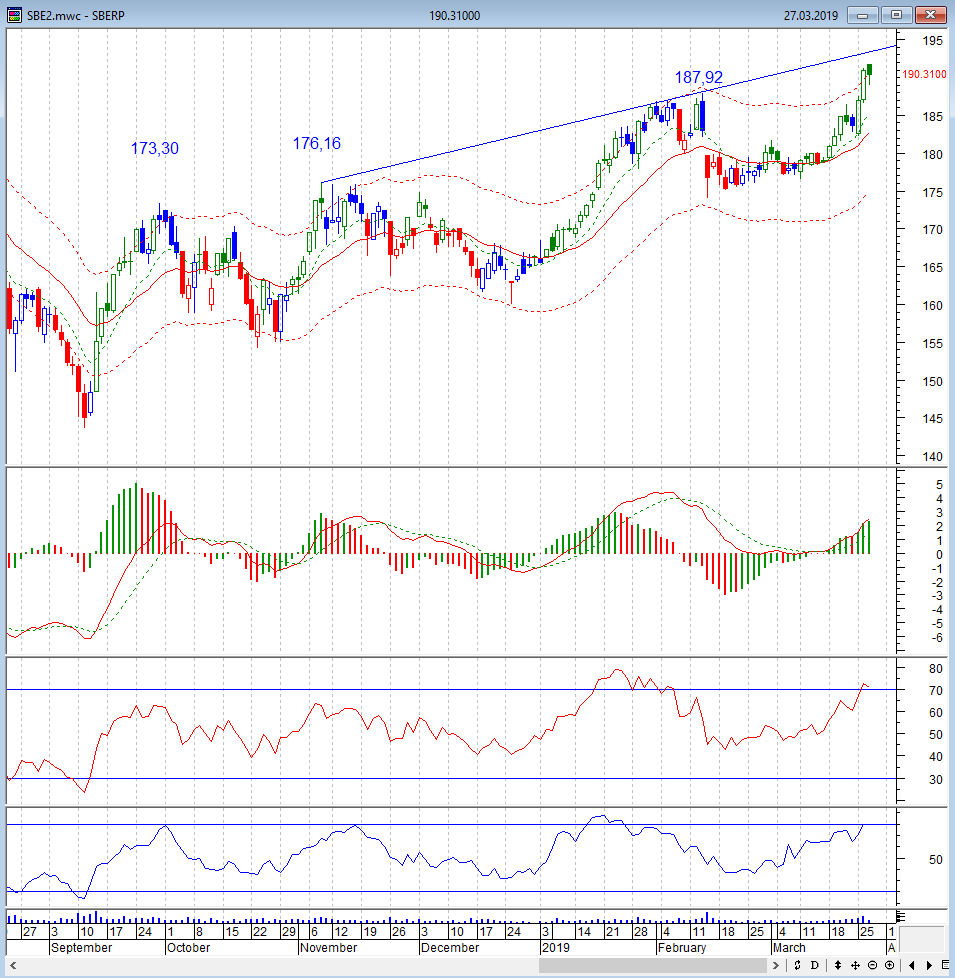Click the zoom in plus icon
Image resolution: width=955 pixels, height=978 pixels.
click(x=889, y=965)
